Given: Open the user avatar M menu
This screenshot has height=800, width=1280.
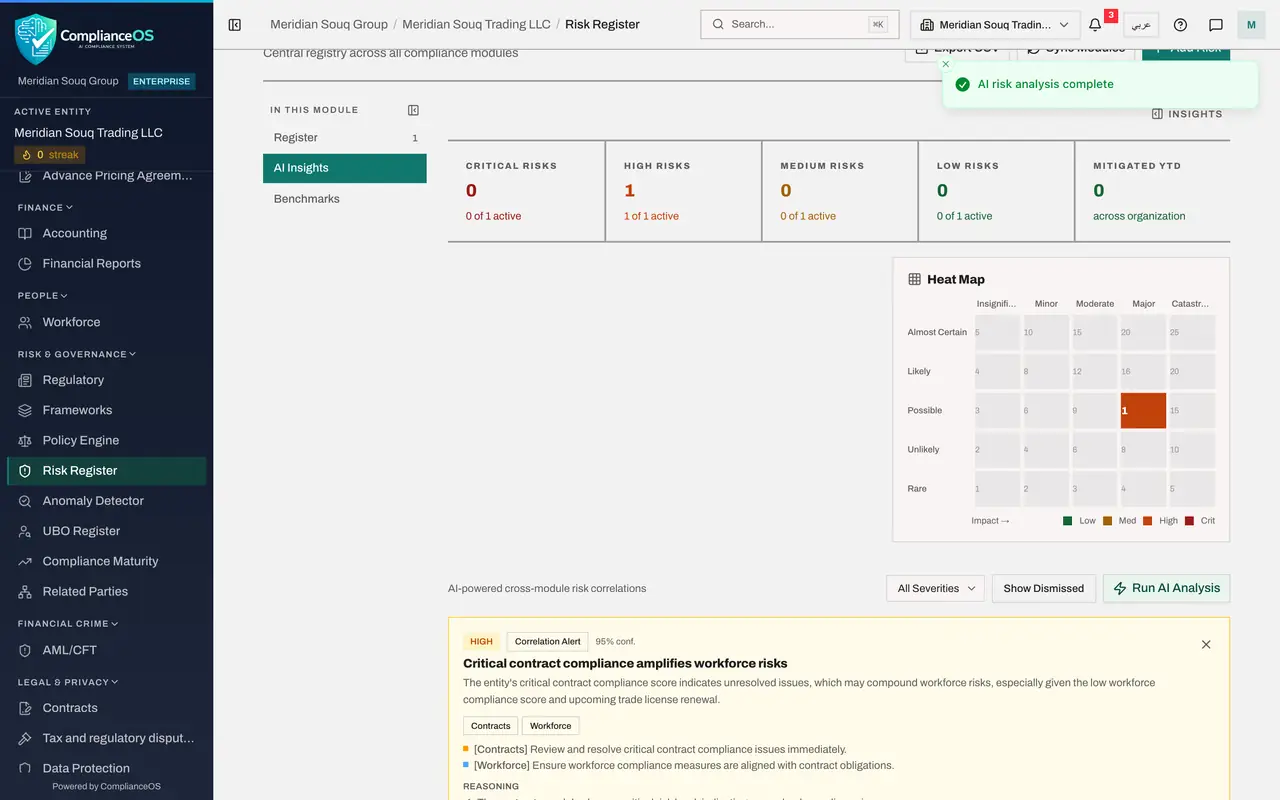Looking at the screenshot, I should pyautogui.click(x=1251, y=25).
